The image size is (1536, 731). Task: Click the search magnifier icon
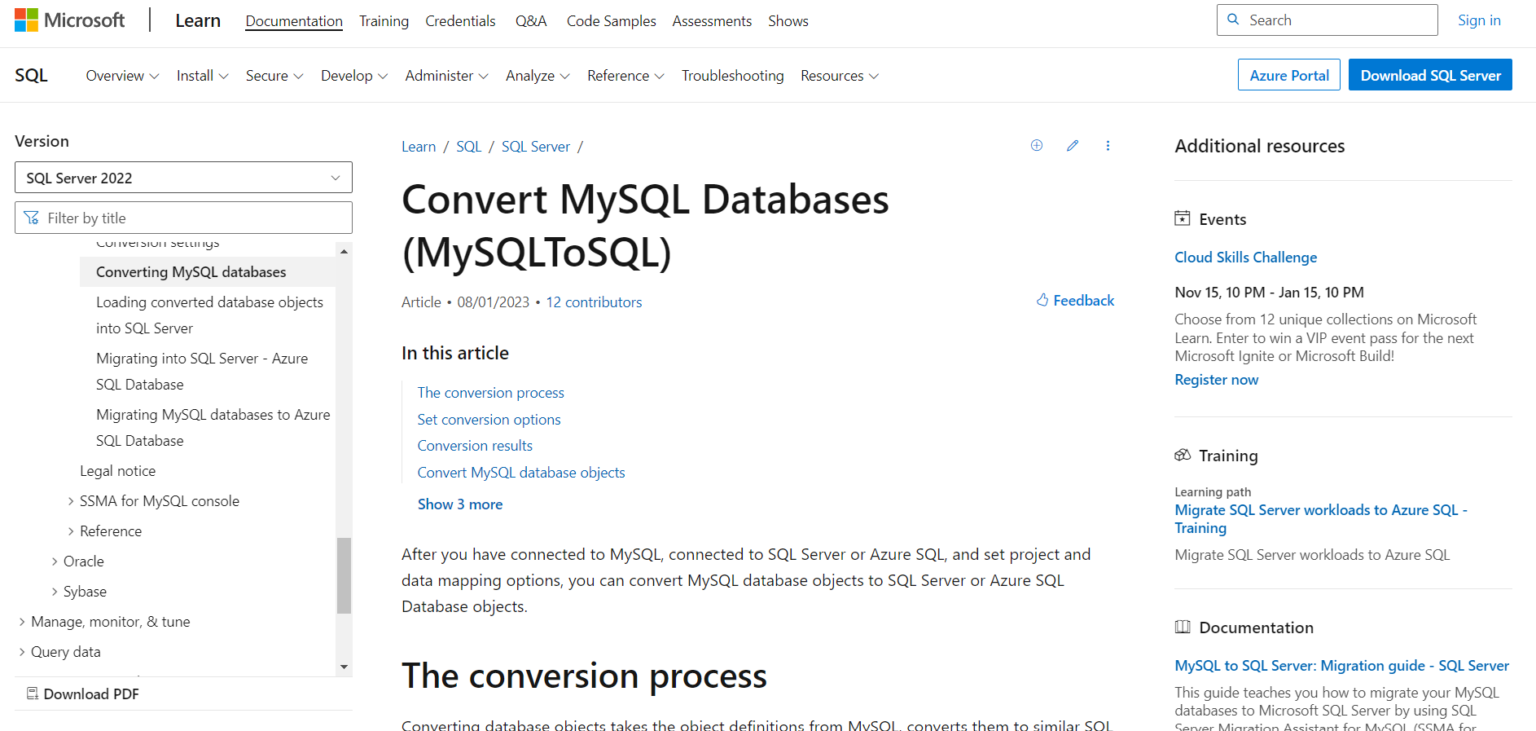pyautogui.click(x=1233, y=20)
